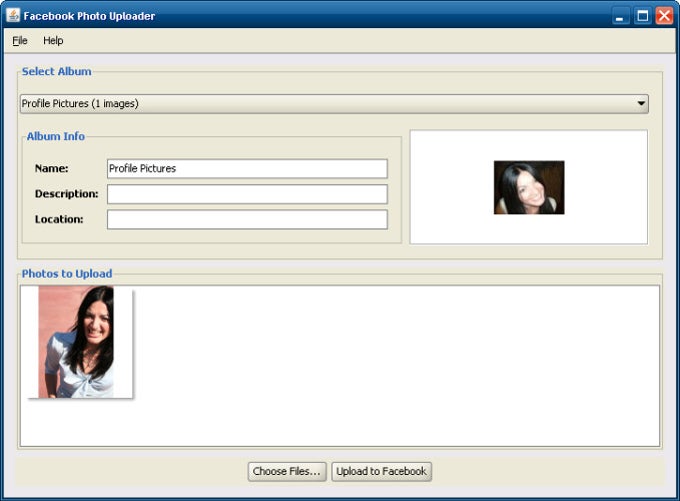This screenshot has width=680, height=501.
Task: Close the Facebook Photo Uploader window
Action: pos(664,16)
